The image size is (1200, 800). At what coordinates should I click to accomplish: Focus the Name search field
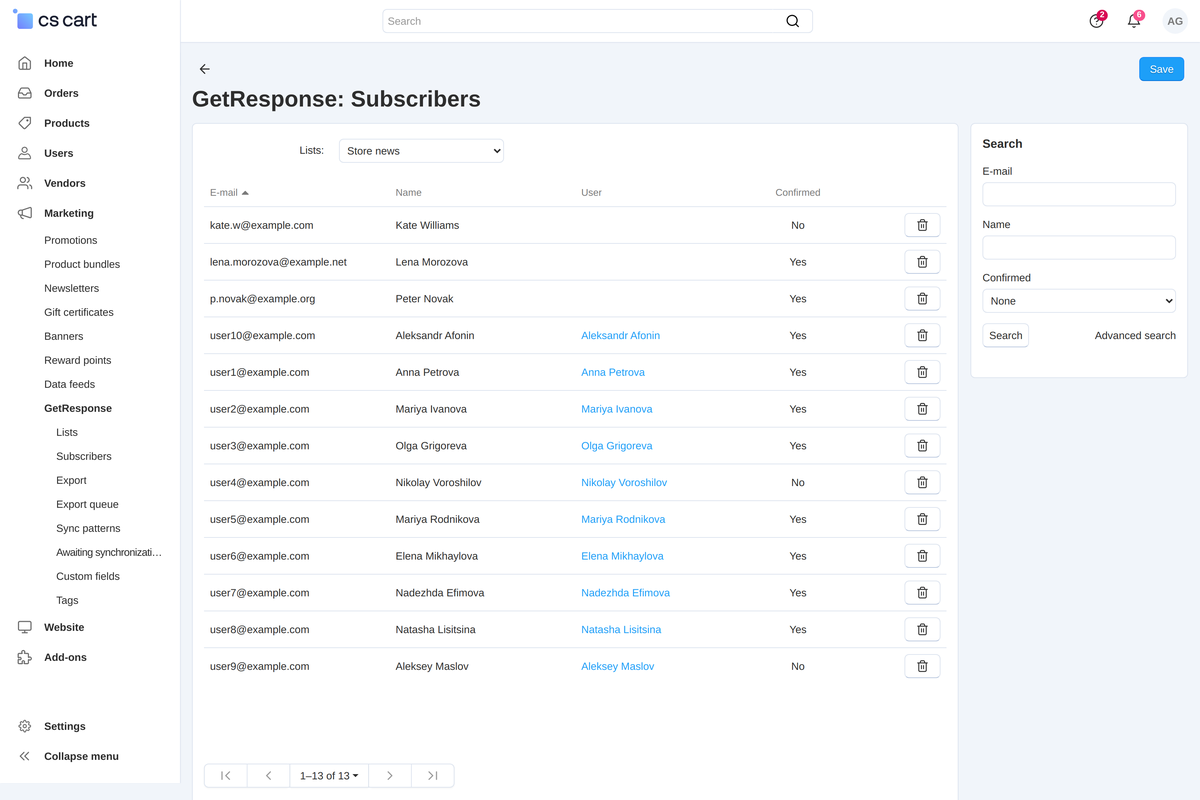coord(1079,247)
